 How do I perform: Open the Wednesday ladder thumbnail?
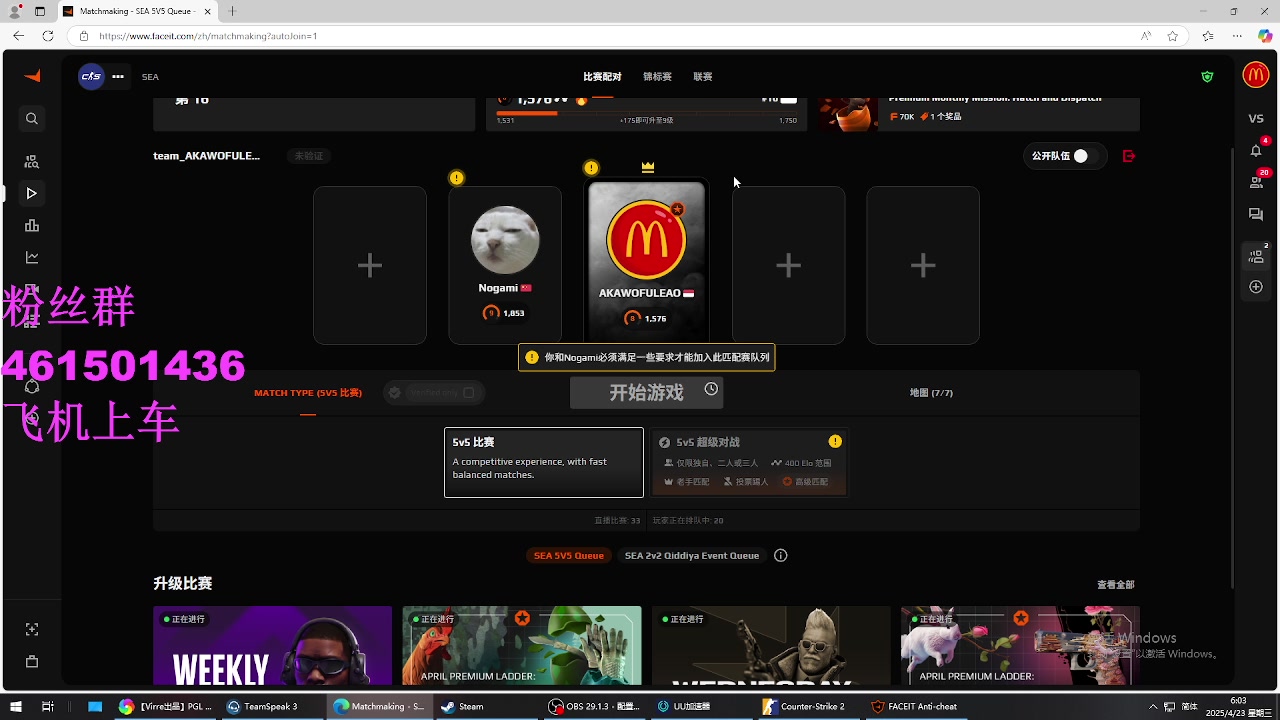[x=771, y=645]
